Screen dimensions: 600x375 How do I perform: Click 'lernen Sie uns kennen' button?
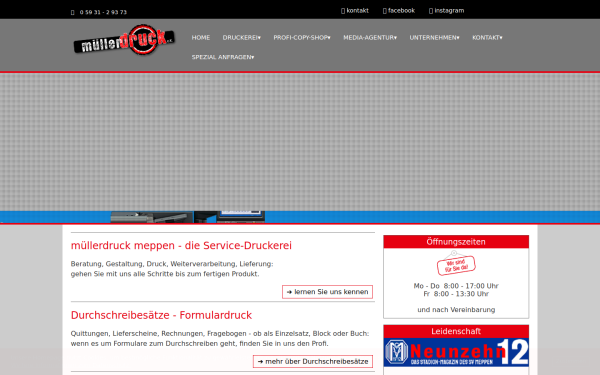(328, 292)
